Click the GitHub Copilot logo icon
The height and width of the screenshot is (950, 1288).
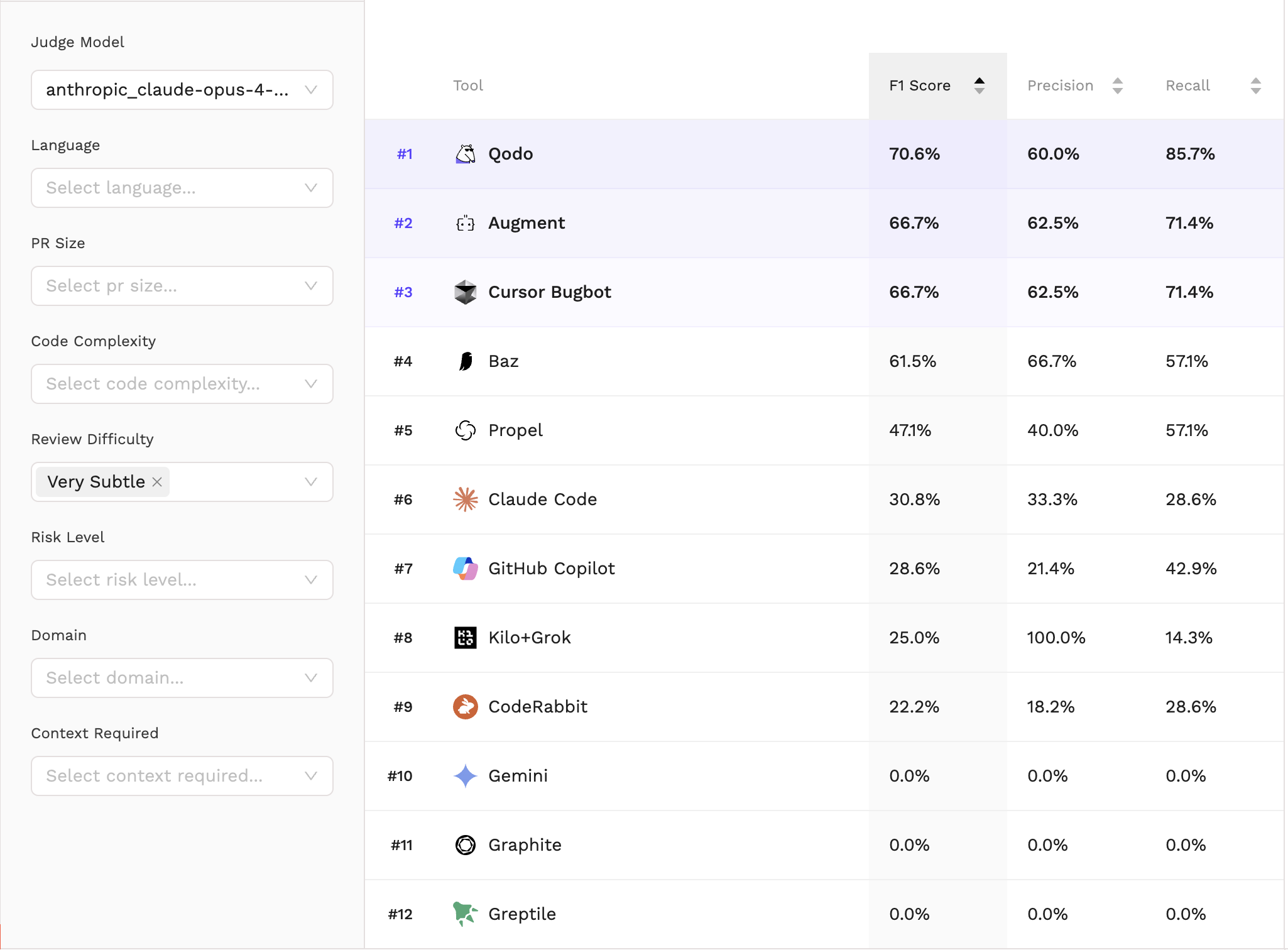[465, 569]
